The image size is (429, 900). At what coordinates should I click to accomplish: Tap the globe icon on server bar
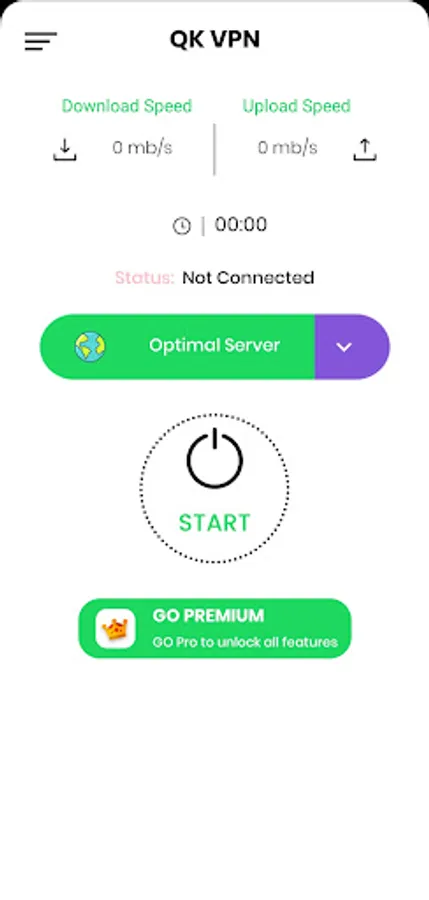tap(90, 347)
